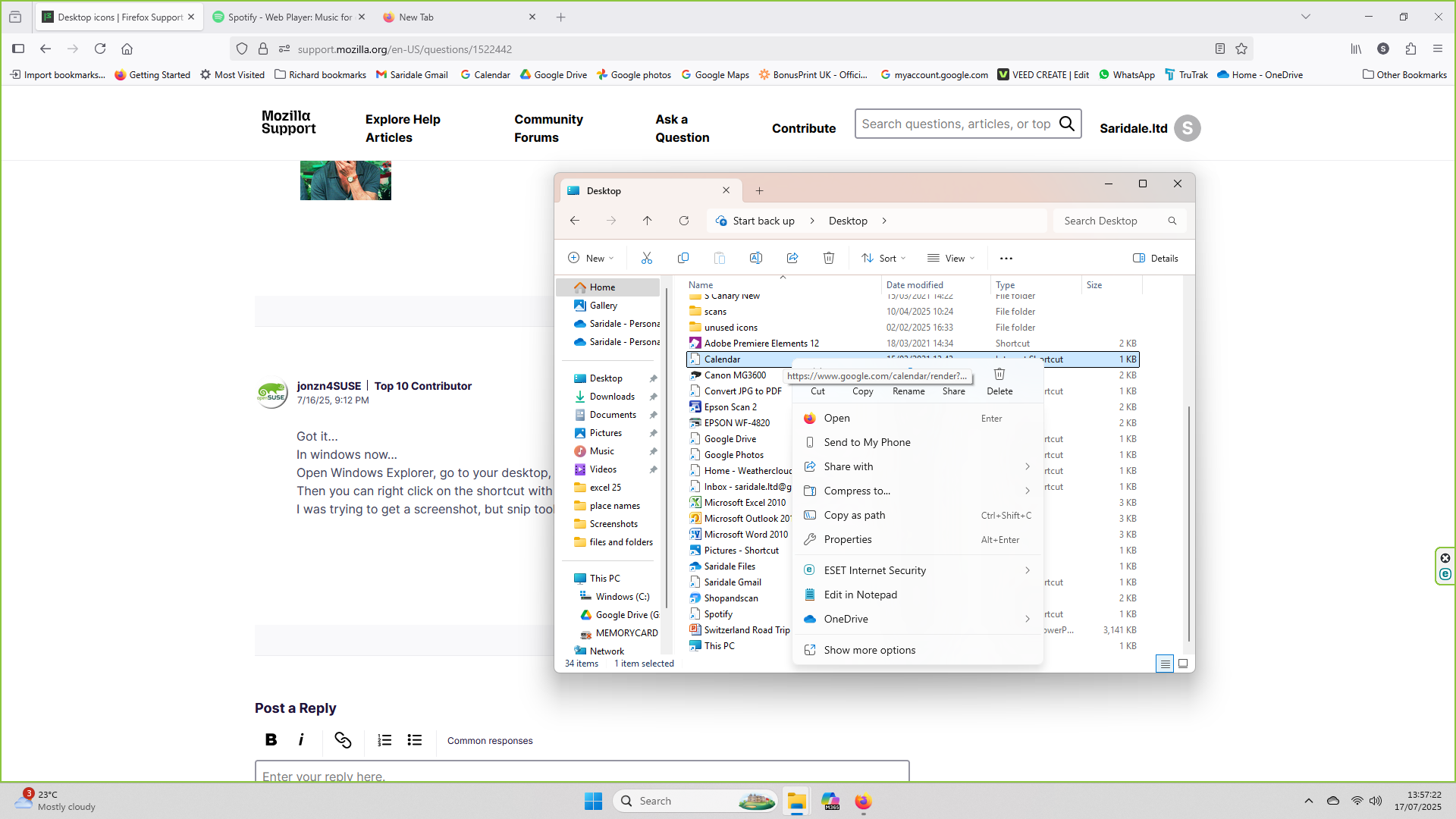Image resolution: width=1456 pixels, height=819 pixels.
Task: Show hidden system tray icons
Action: 1309,801
